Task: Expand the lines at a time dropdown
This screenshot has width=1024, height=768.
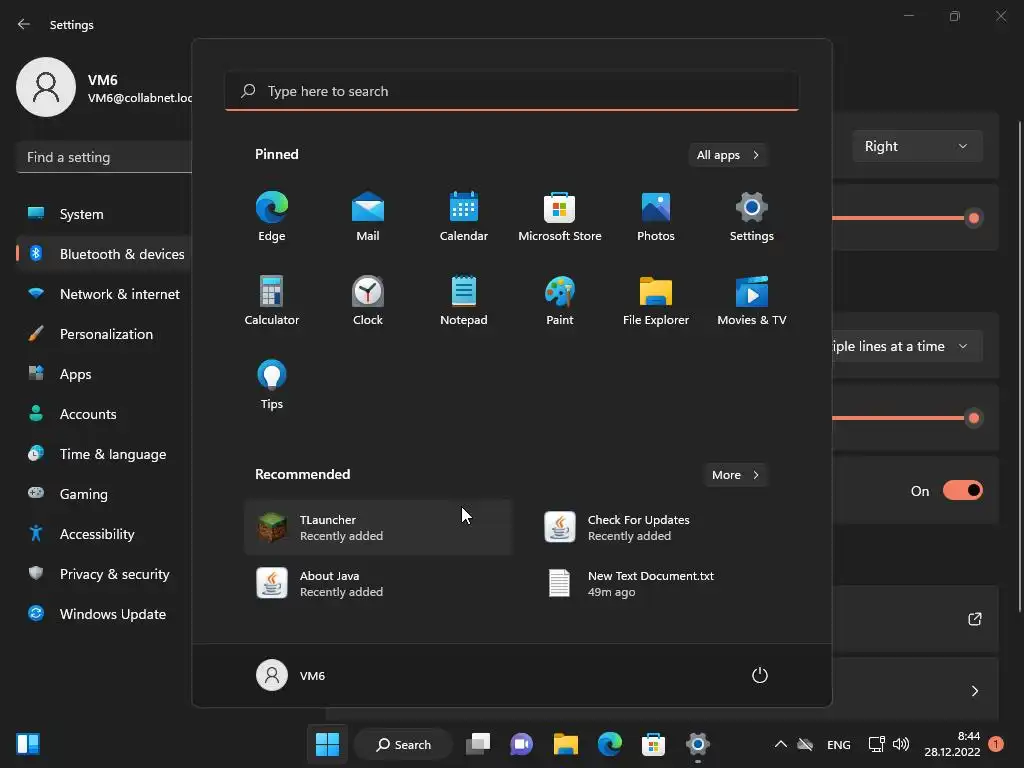Action: pyautogui.click(x=908, y=346)
